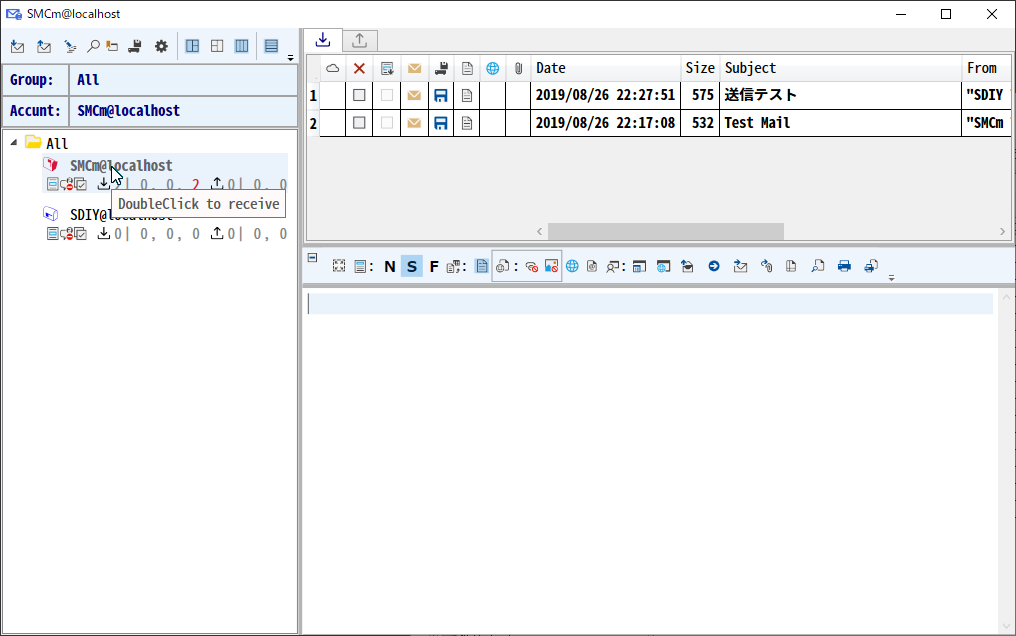
Task: Toggle the F view mode button
Action: (x=434, y=266)
